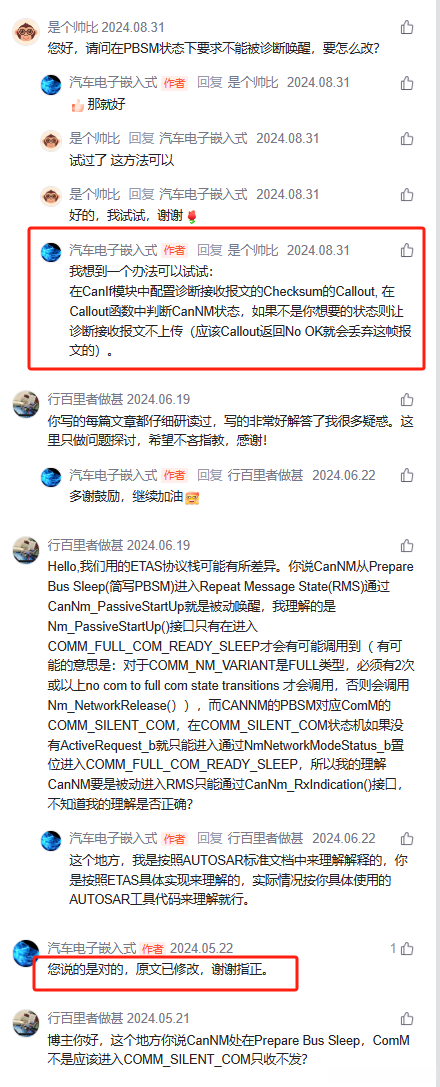Like the reply '好的，我试试，谢谢'

(x=407, y=194)
